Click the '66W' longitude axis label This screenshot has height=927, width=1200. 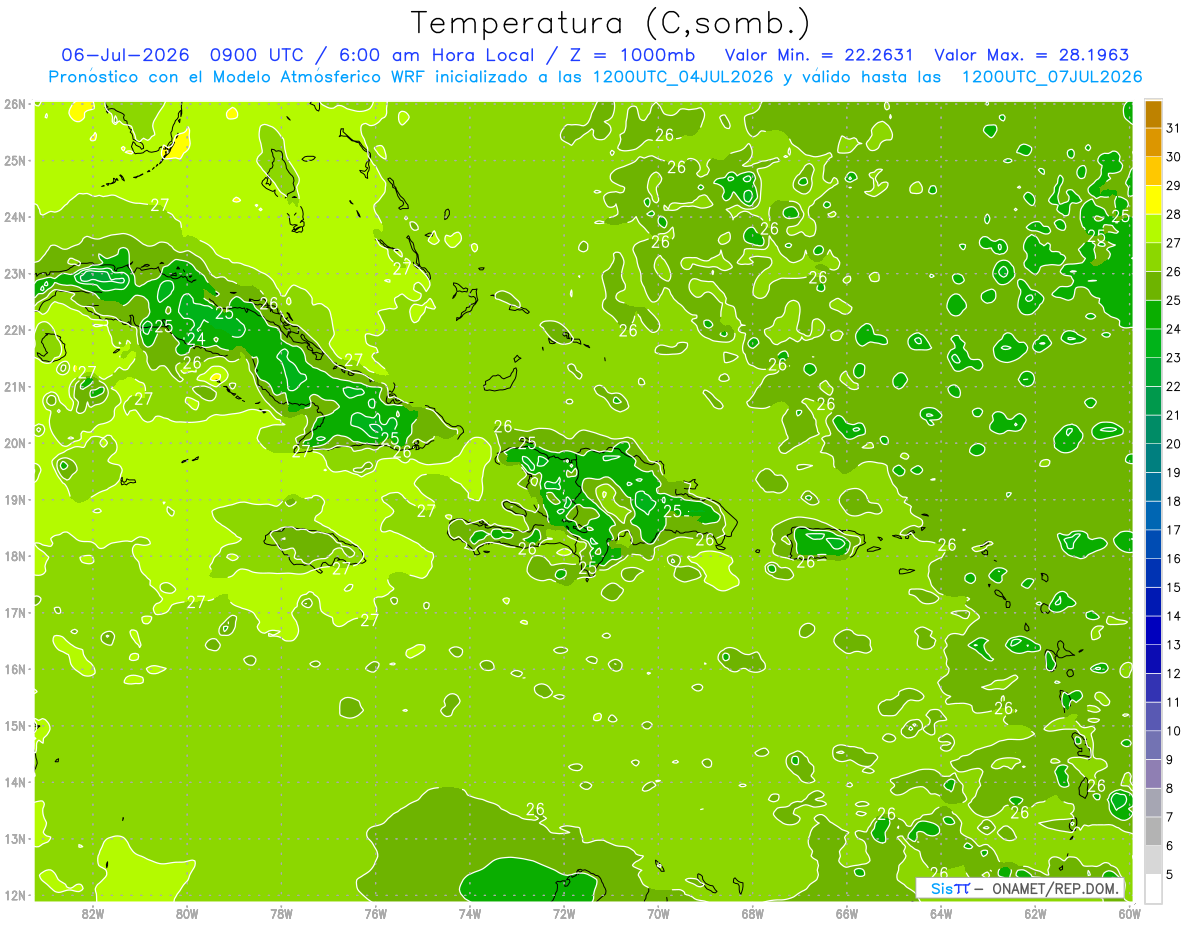coord(847,913)
